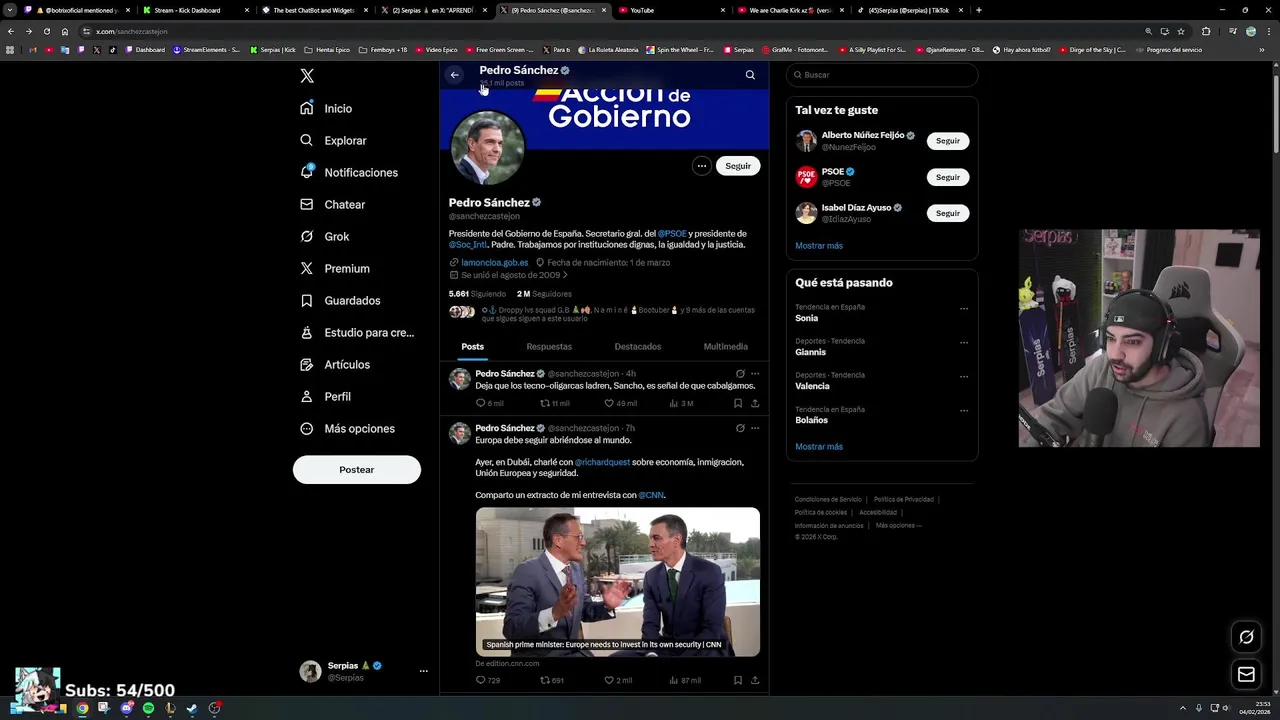Open Premium in the sidebar
1280x720 pixels.
[335, 268]
